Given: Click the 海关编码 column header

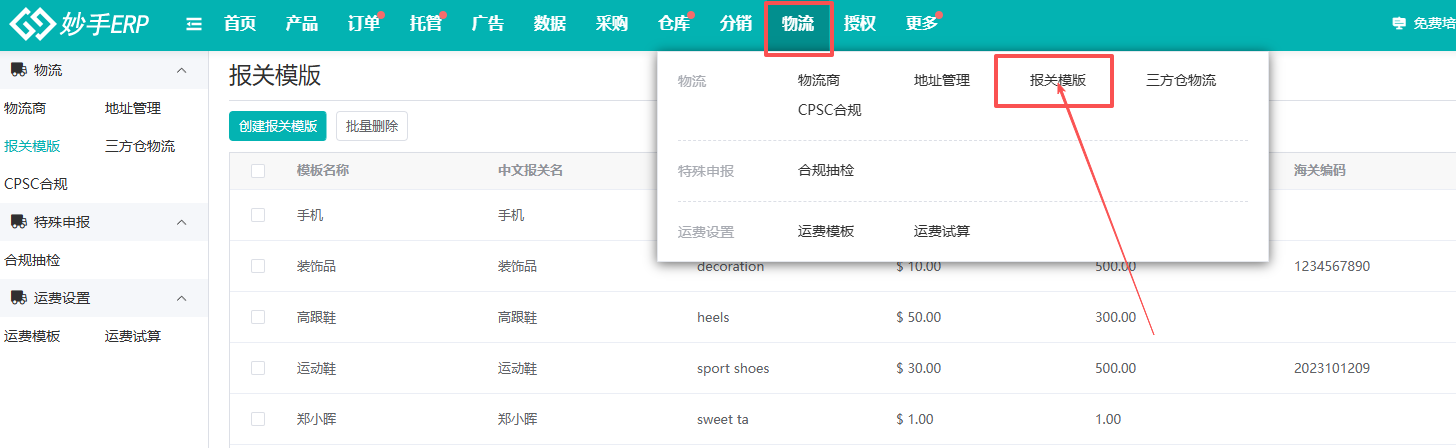Looking at the screenshot, I should click(1320, 170).
